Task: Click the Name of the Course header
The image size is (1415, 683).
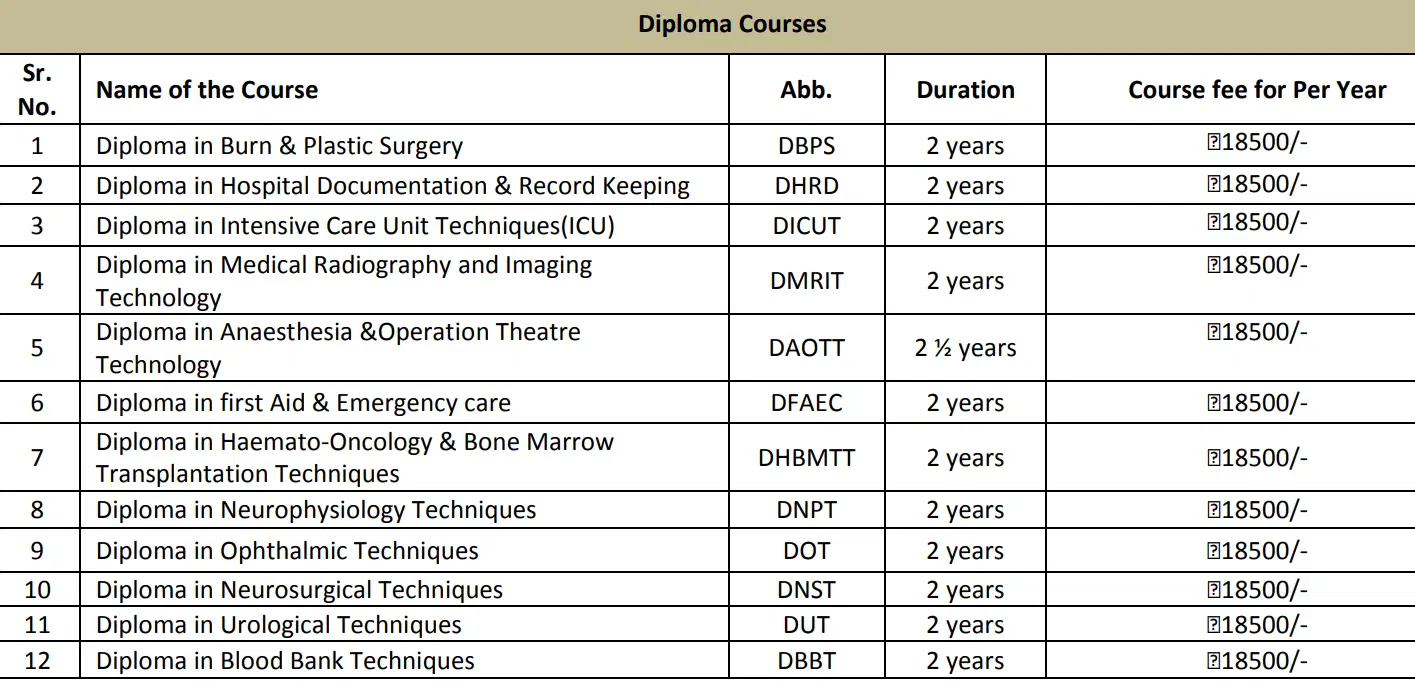Action: (207, 90)
